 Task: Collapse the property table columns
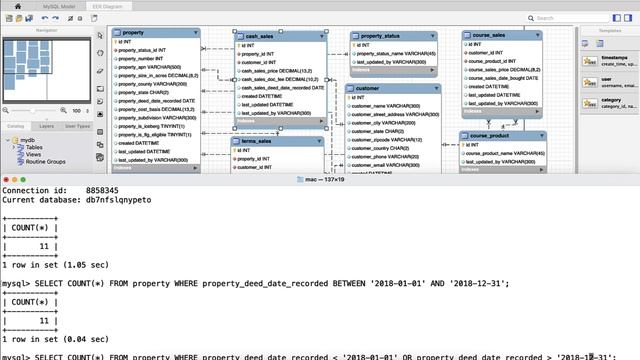tap(196, 33)
